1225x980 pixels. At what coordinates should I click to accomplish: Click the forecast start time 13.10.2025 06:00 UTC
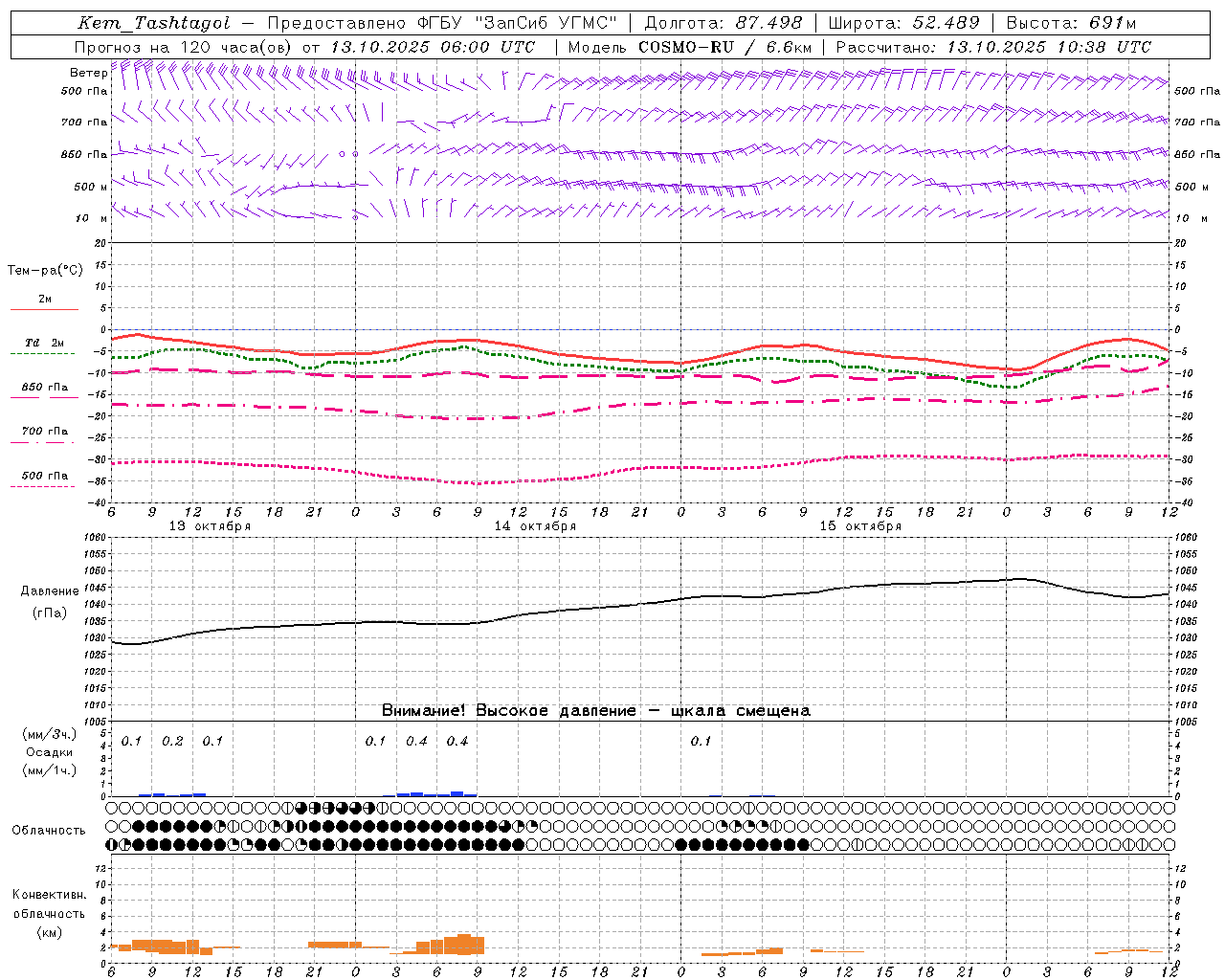(433, 47)
